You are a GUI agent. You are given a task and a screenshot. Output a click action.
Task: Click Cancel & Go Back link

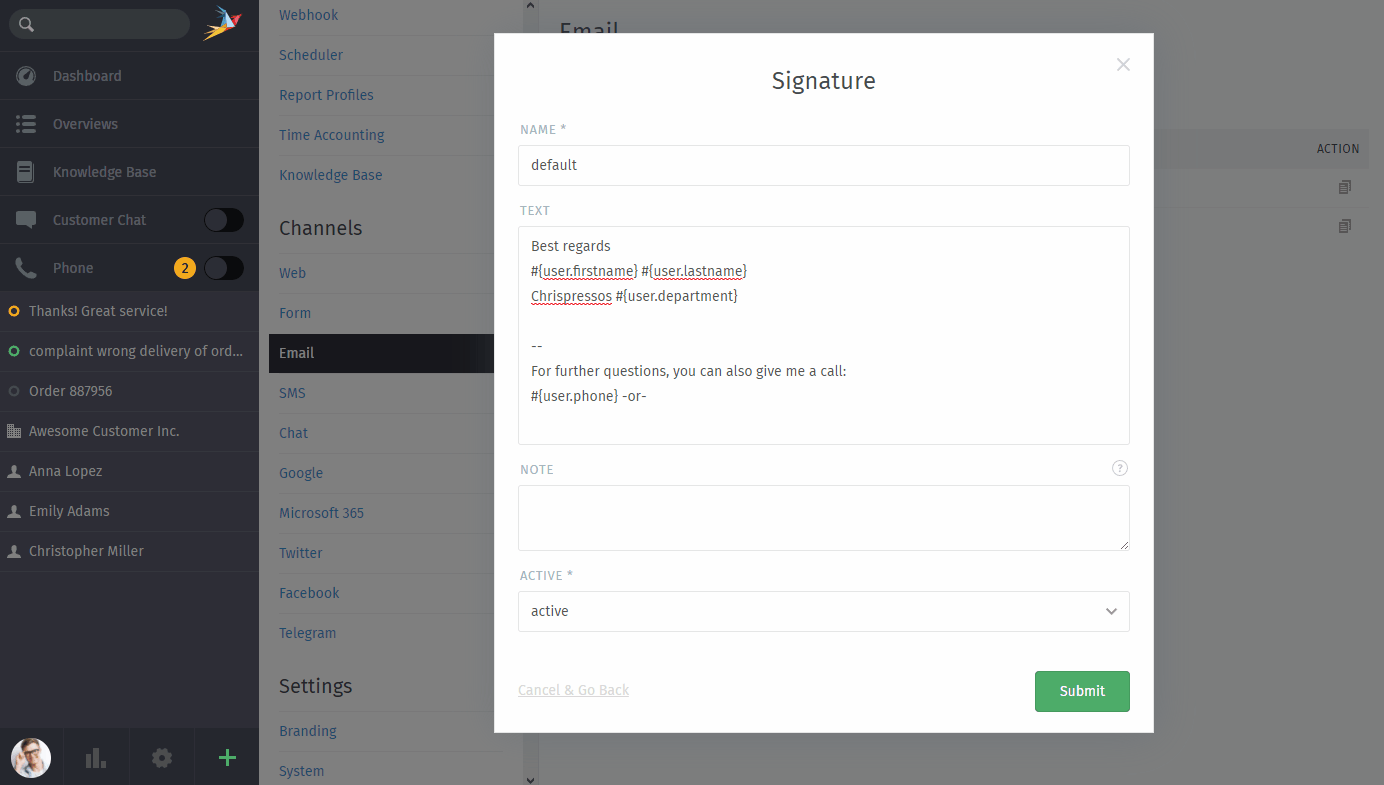[x=573, y=689]
